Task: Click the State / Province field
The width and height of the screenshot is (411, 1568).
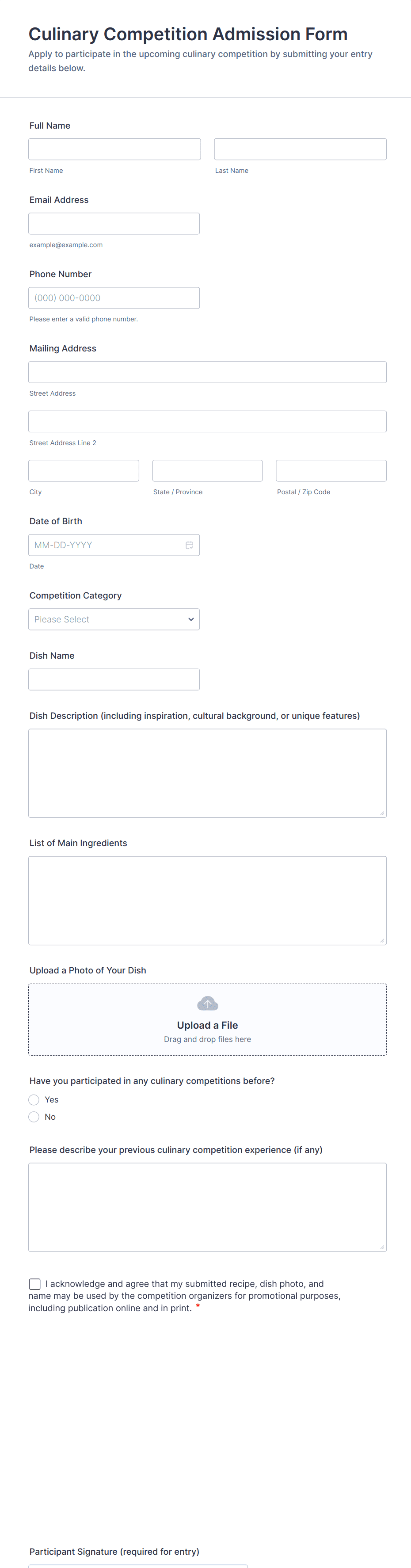Action: click(x=207, y=470)
